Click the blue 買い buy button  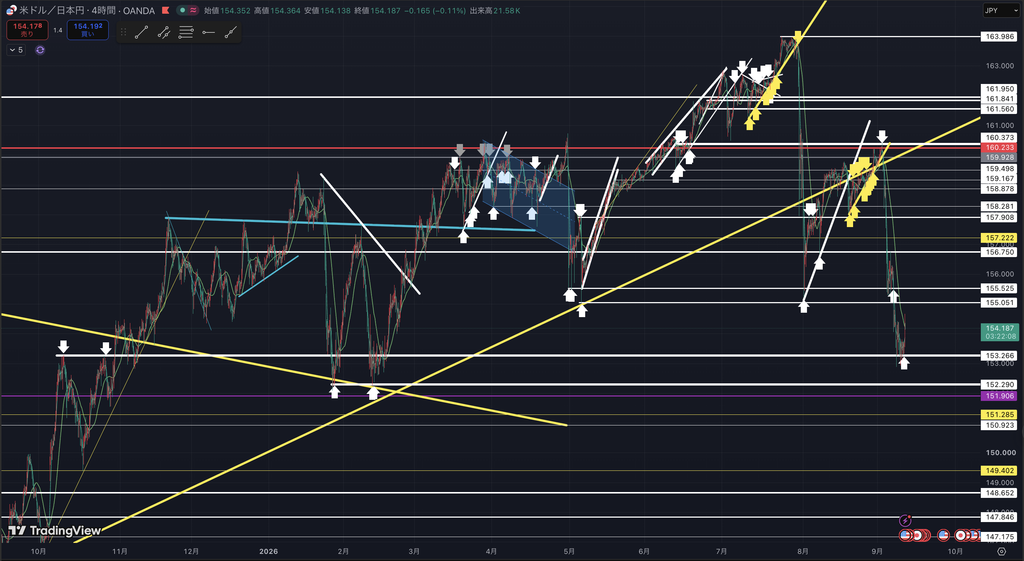(x=88, y=30)
